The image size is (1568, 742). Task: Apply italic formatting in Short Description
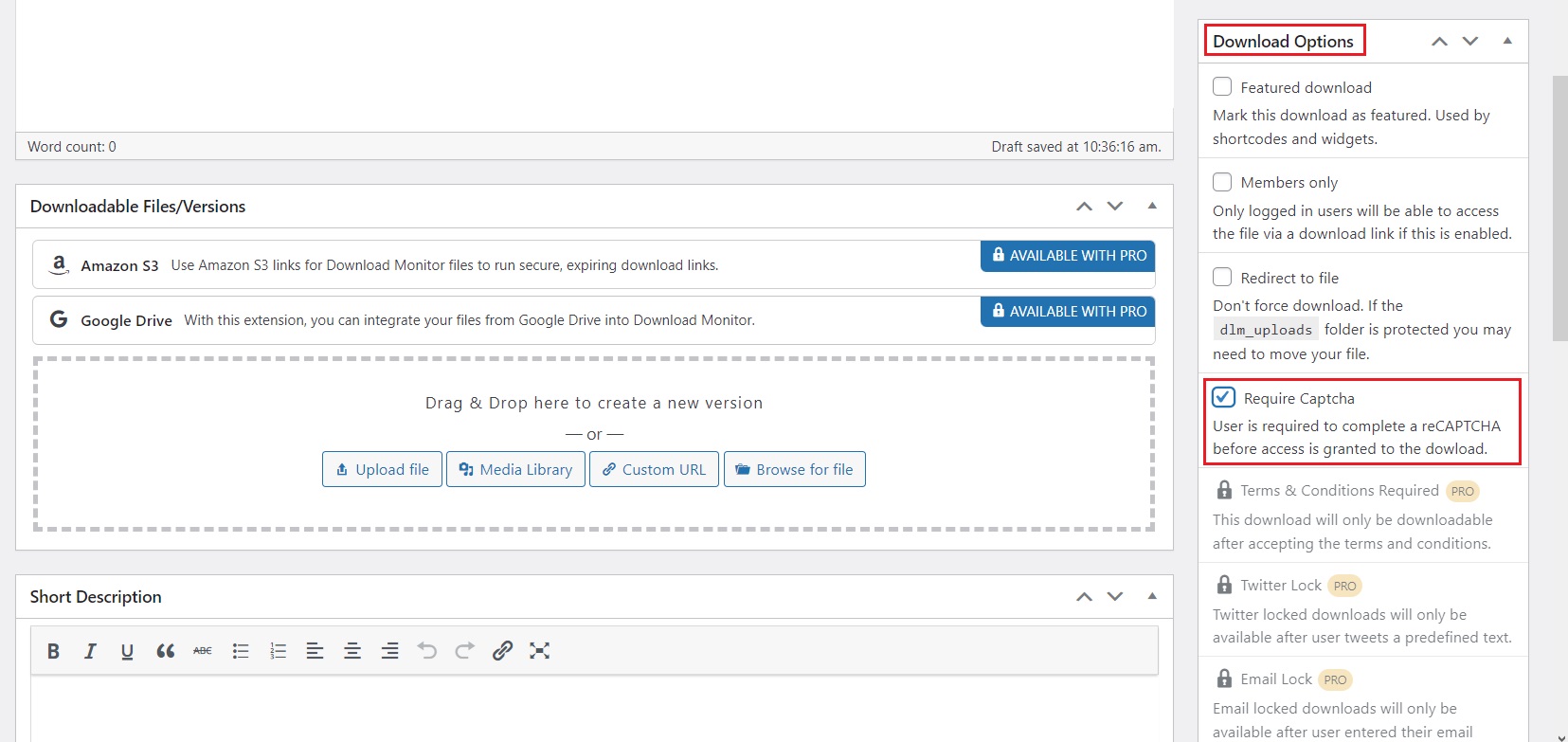pos(90,651)
